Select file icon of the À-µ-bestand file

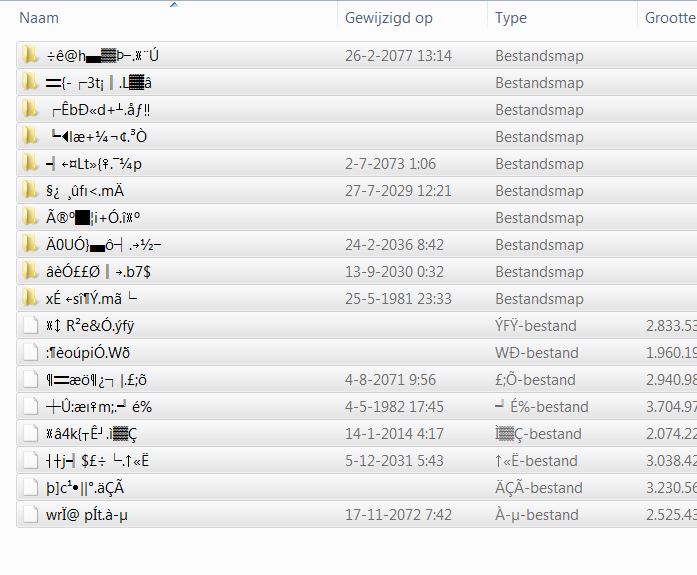point(30,515)
